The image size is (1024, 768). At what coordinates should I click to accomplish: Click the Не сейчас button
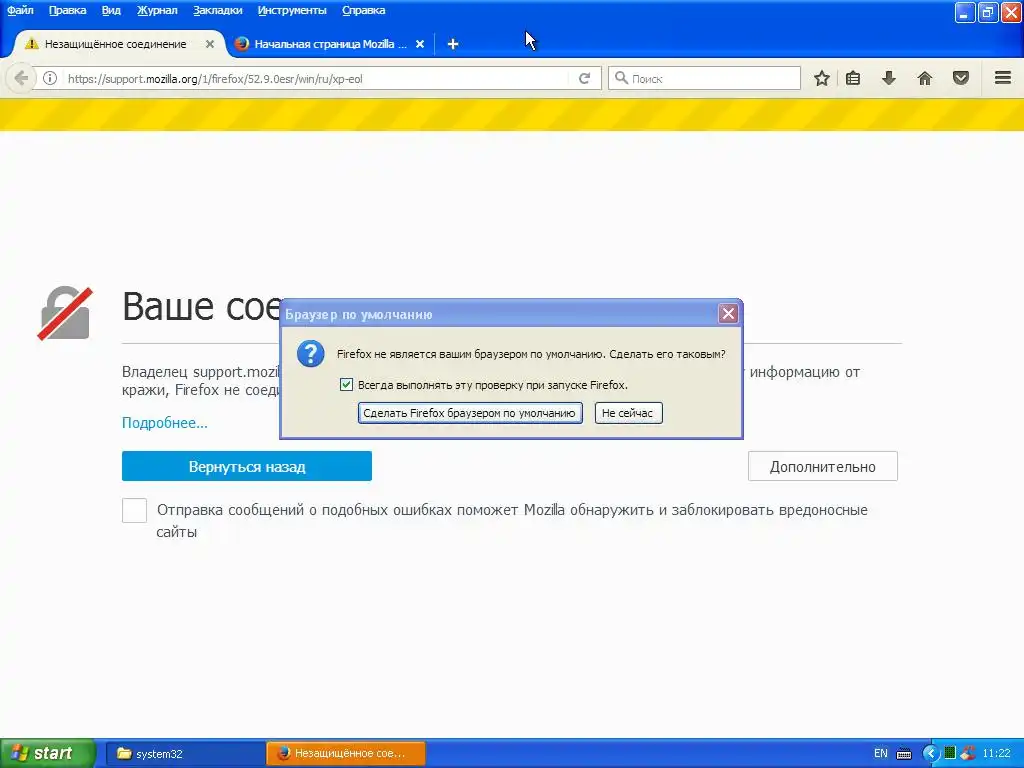628,413
